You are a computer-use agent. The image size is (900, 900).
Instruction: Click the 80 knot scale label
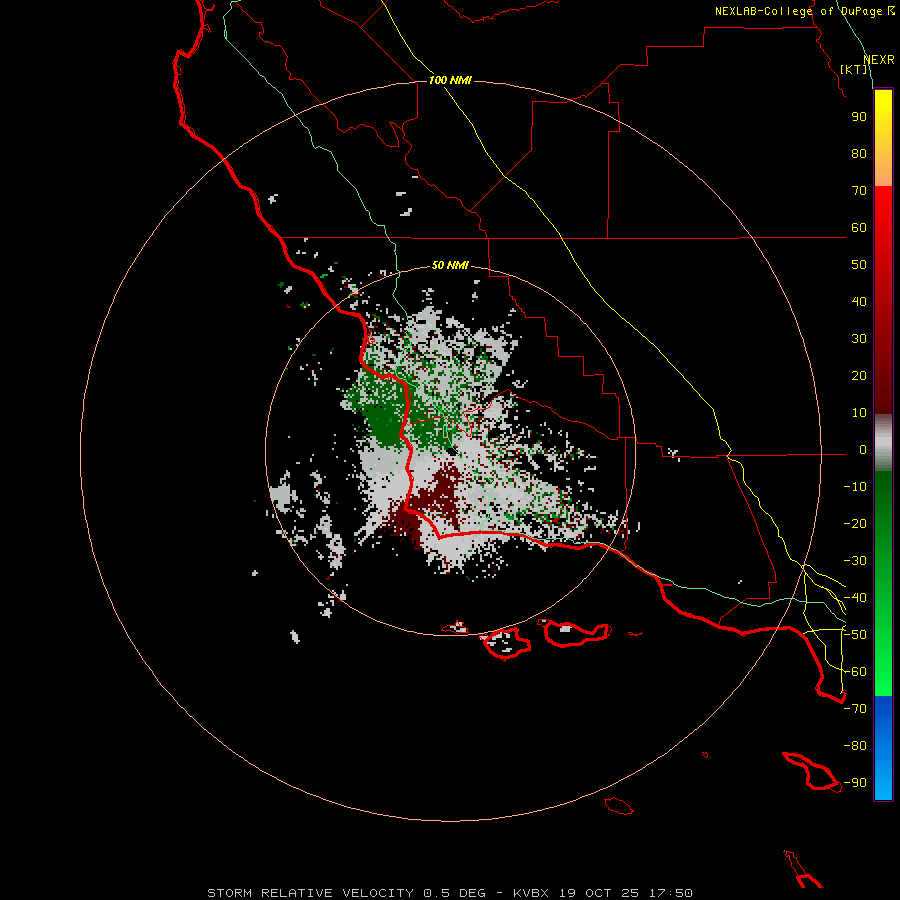click(x=859, y=153)
